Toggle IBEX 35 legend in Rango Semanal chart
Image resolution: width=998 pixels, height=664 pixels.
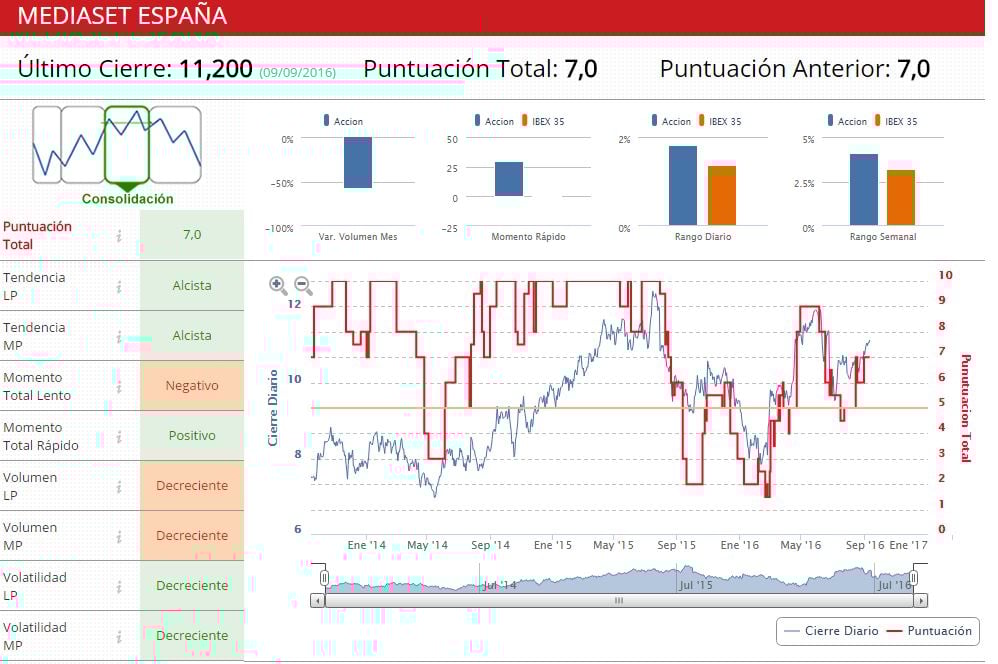[x=896, y=121]
